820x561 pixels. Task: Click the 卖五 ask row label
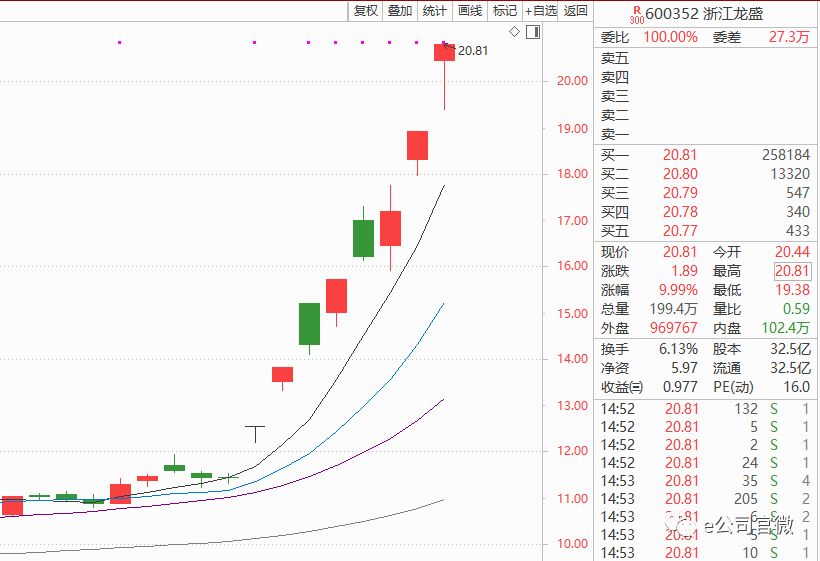point(614,58)
